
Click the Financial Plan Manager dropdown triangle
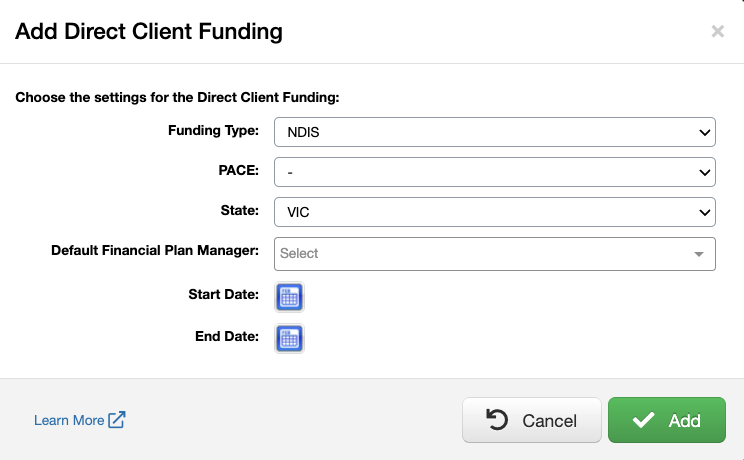click(699, 254)
